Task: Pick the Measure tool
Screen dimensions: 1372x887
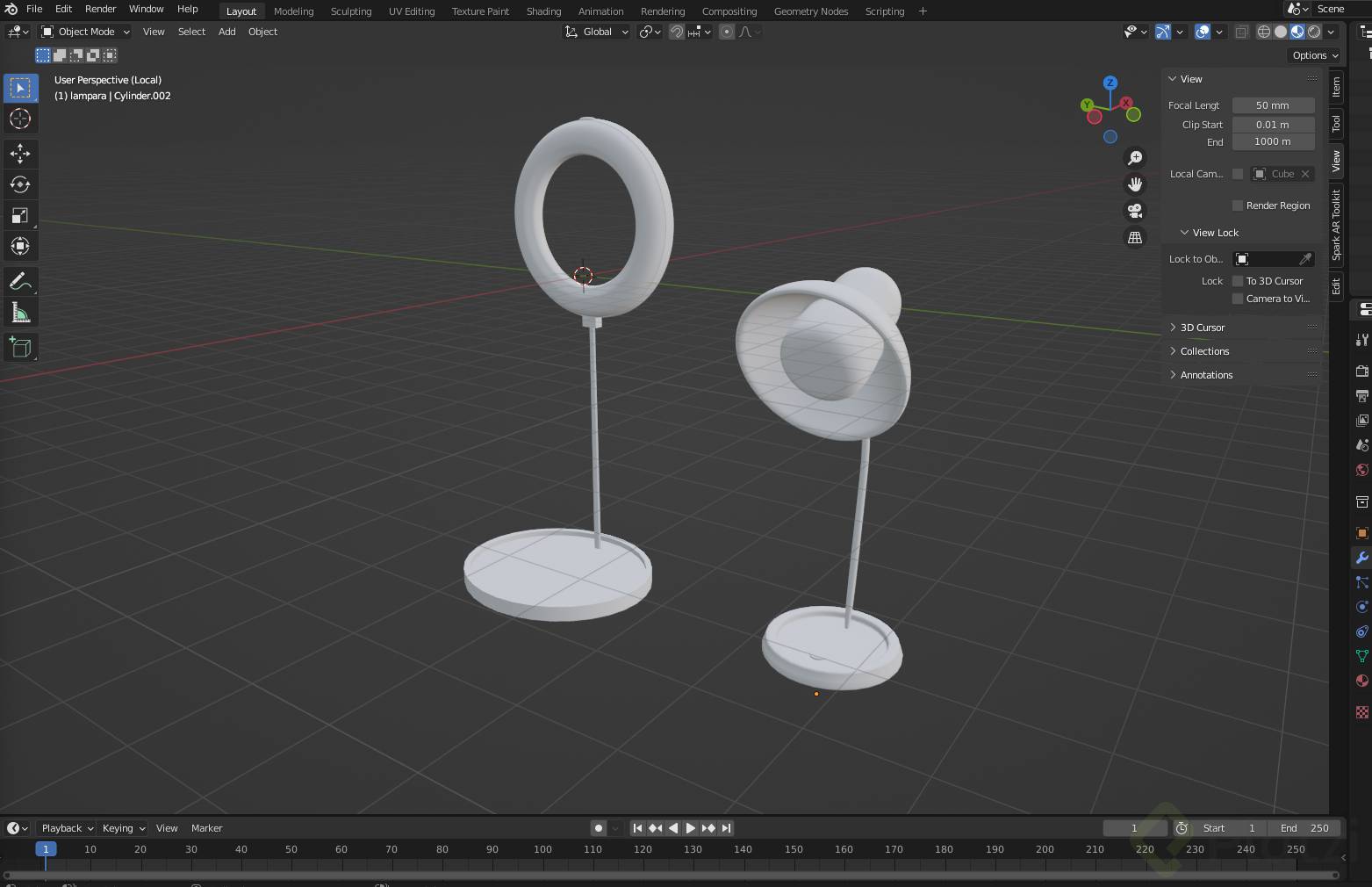Action: (x=19, y=313)
